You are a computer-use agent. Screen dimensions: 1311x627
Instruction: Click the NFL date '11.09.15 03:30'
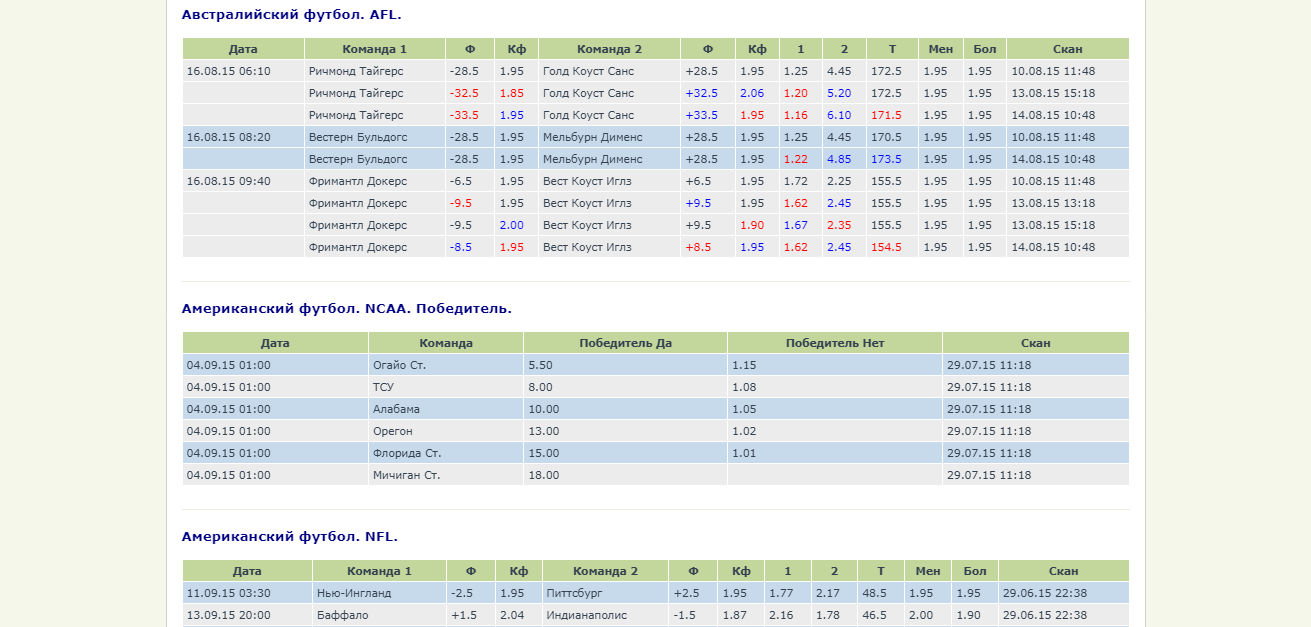tap(228, 593)
